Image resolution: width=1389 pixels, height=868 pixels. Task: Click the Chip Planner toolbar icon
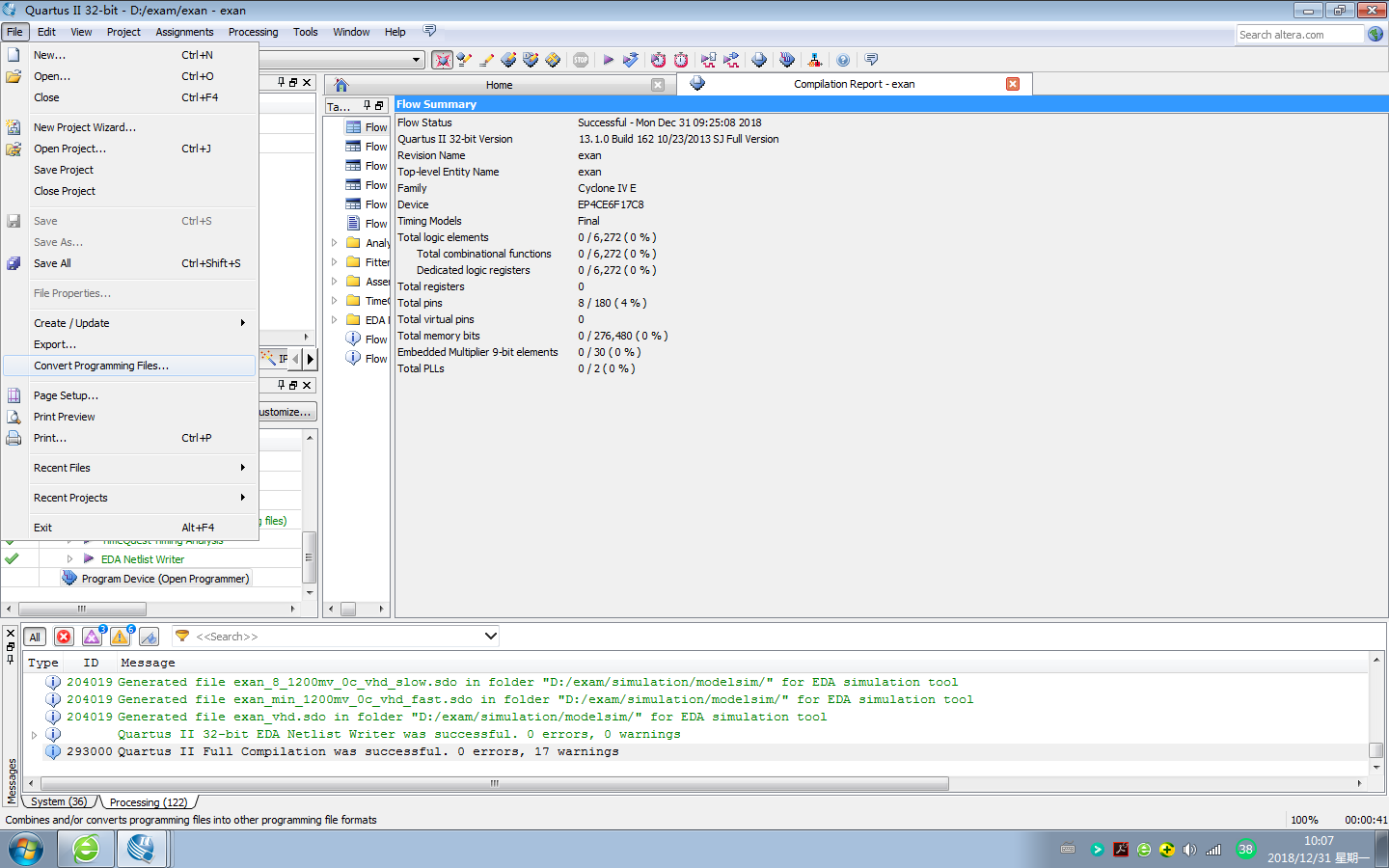[553, 59]
